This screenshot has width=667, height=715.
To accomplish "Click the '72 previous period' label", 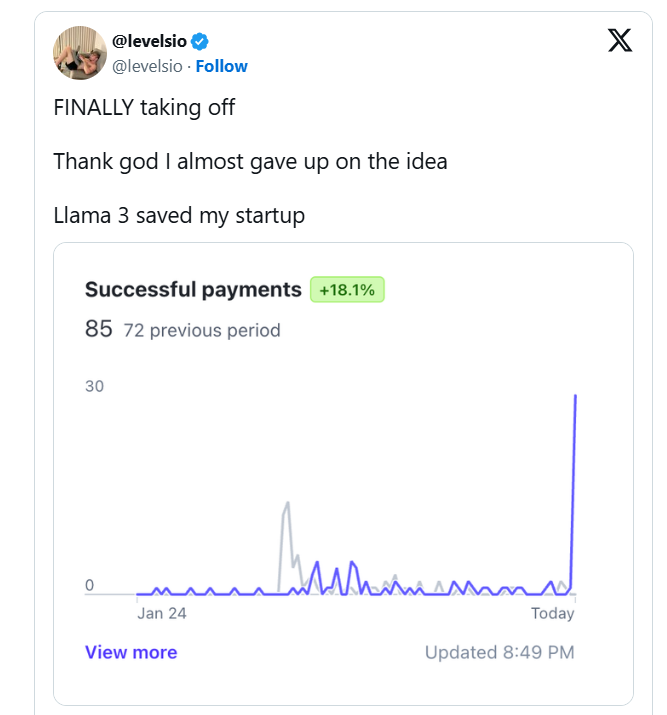I will click(201, 330).
